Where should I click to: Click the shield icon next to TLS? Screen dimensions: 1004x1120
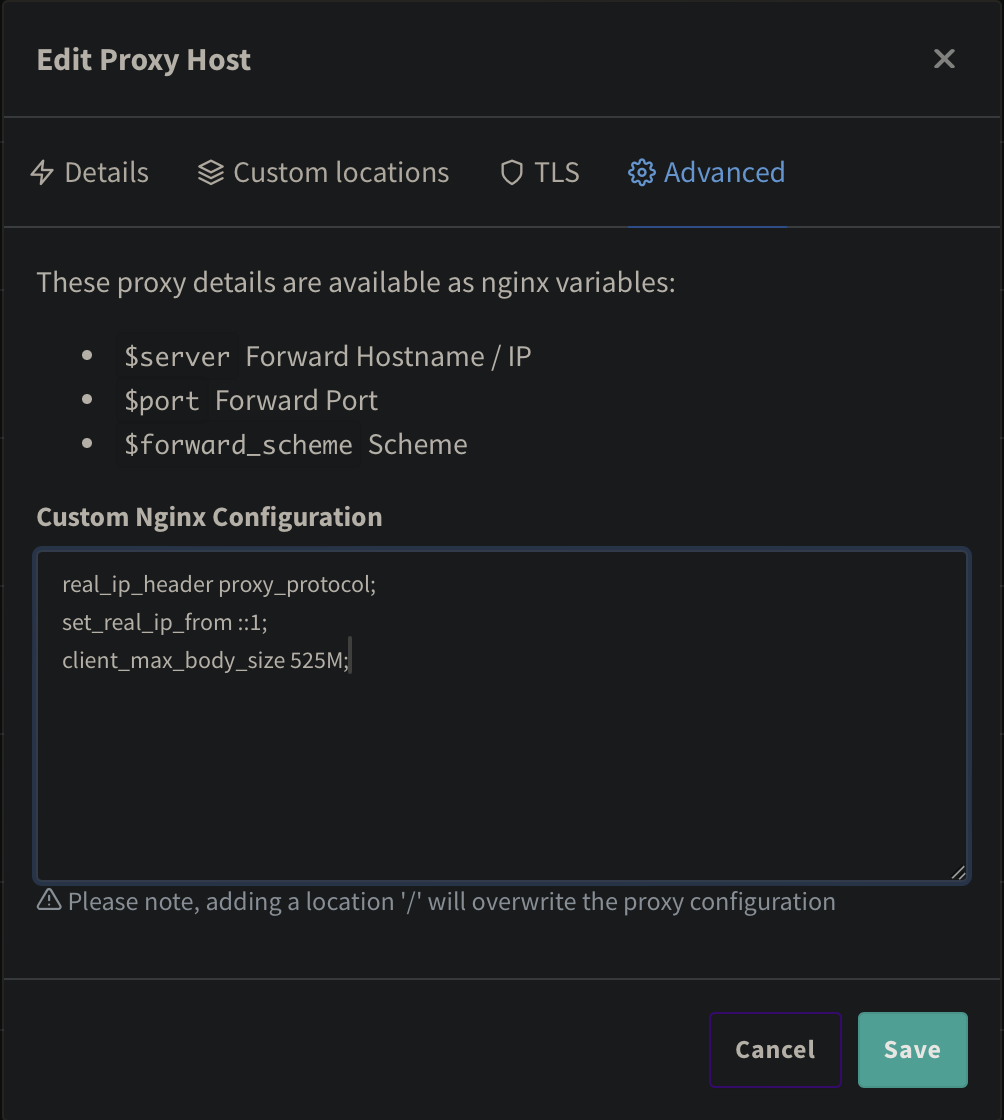(512, 173)
